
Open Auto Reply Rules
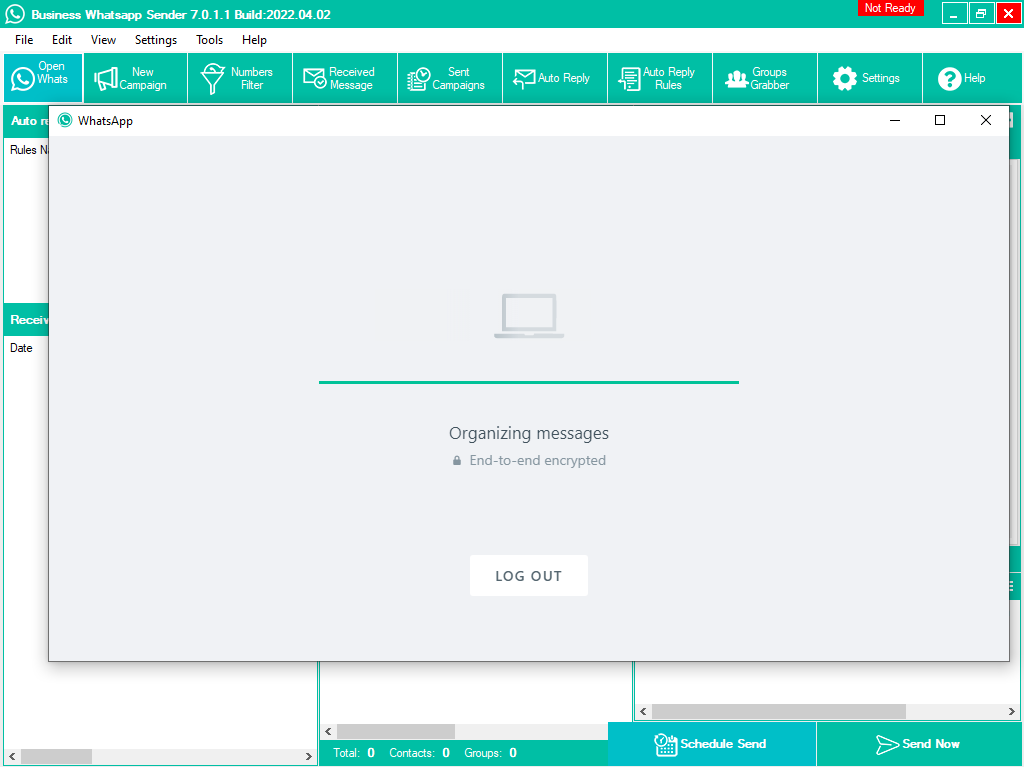coord(660,78)
